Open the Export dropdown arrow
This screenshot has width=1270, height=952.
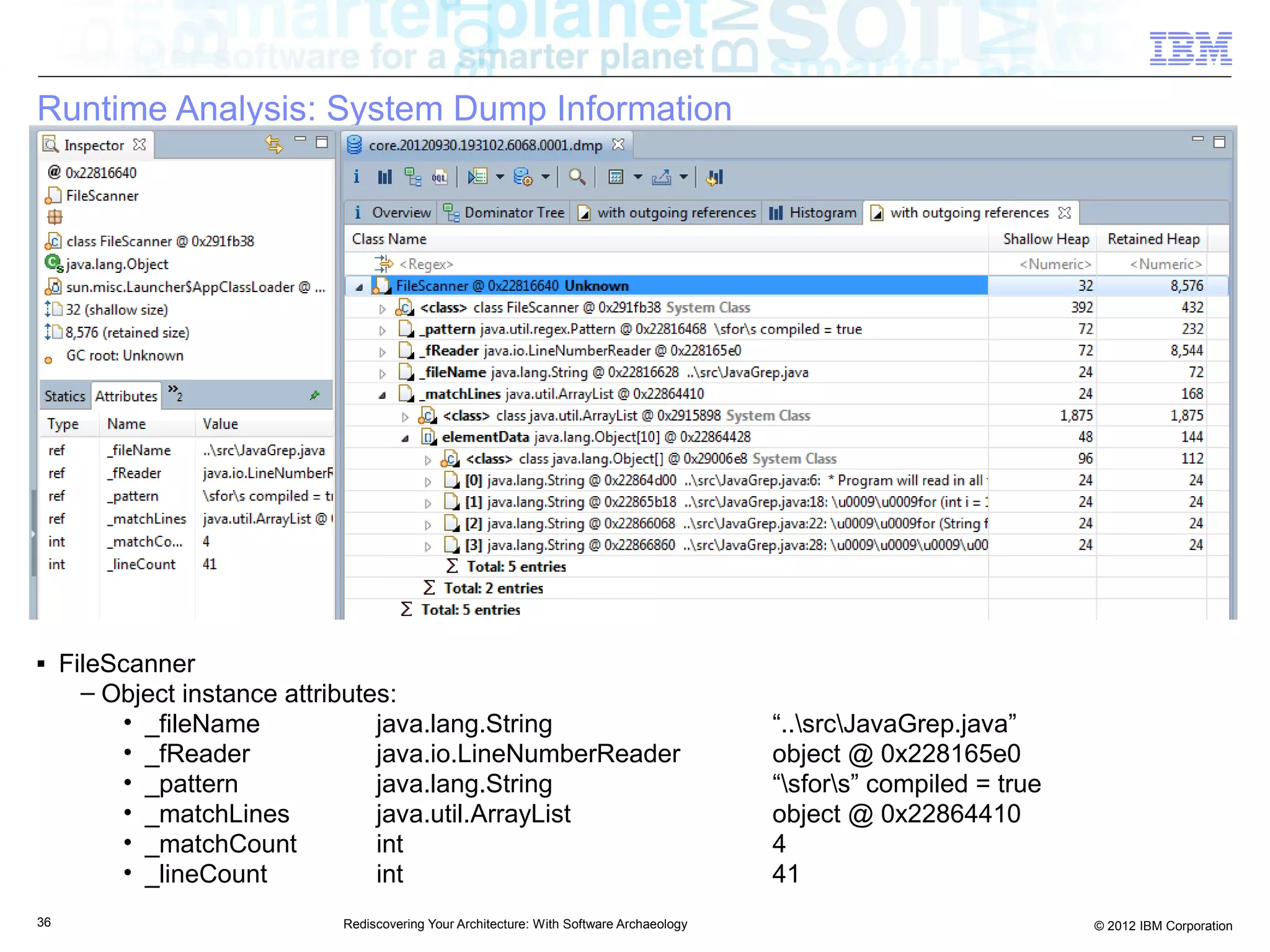pyautogui.click(x=683, y=177)
